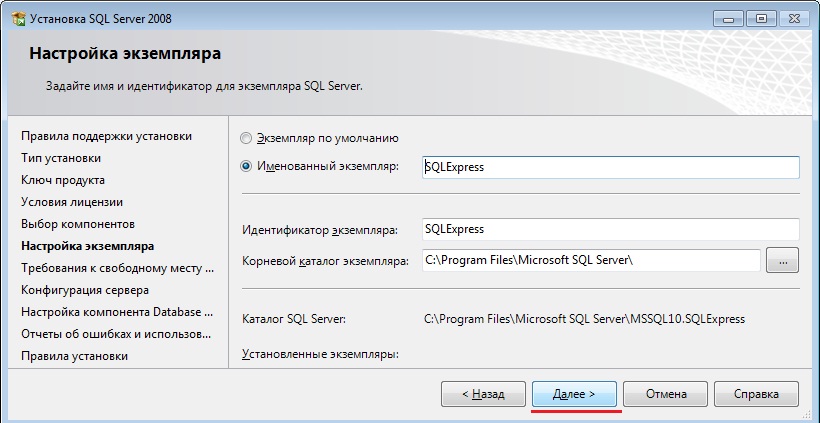Click the Далее next button

click(574, 394)
